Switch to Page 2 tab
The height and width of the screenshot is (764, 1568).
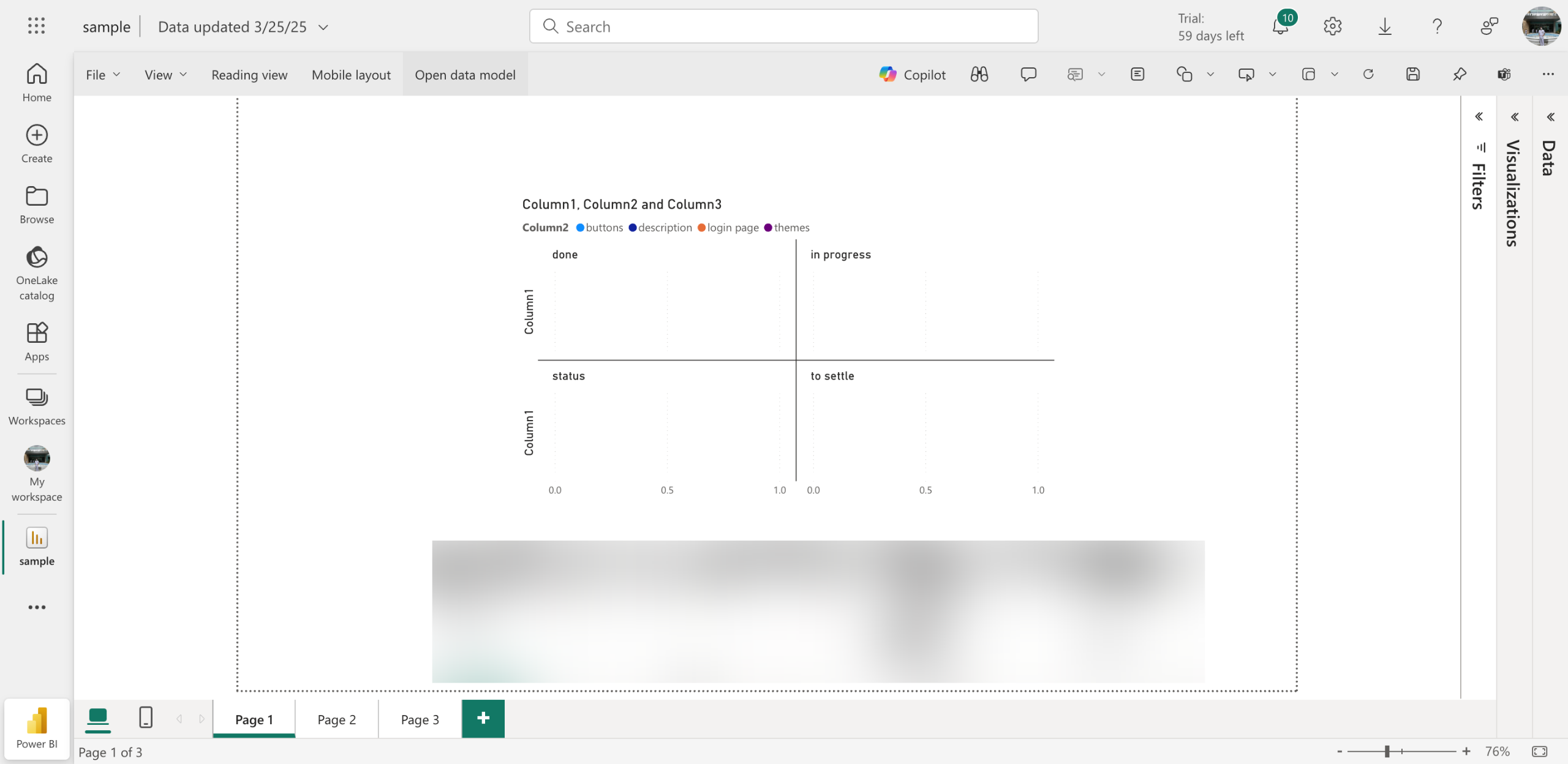[336, 719]
